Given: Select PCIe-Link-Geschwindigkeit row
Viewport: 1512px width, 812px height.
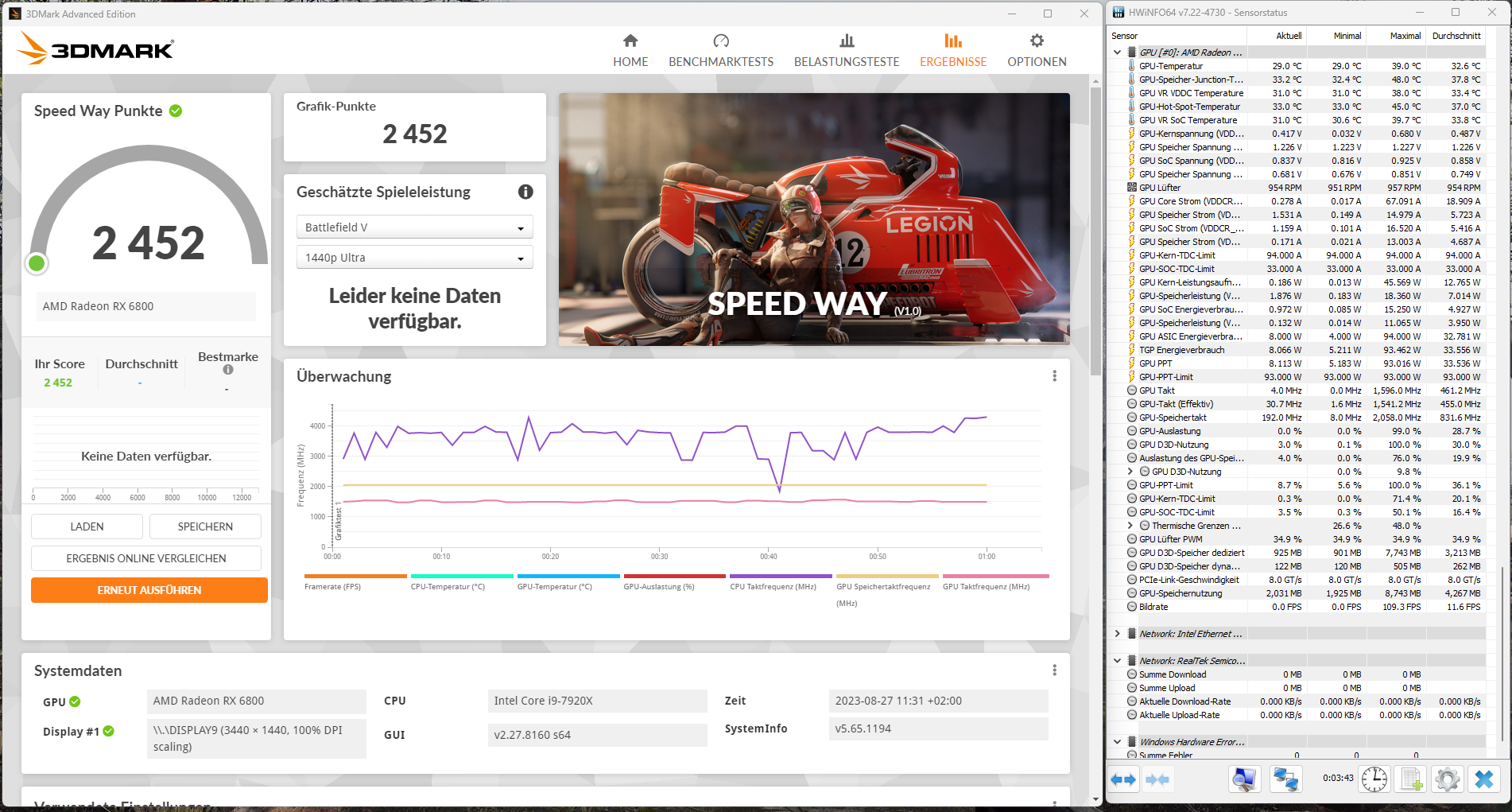Looking at the screenshot, I should pos(1297,580).
